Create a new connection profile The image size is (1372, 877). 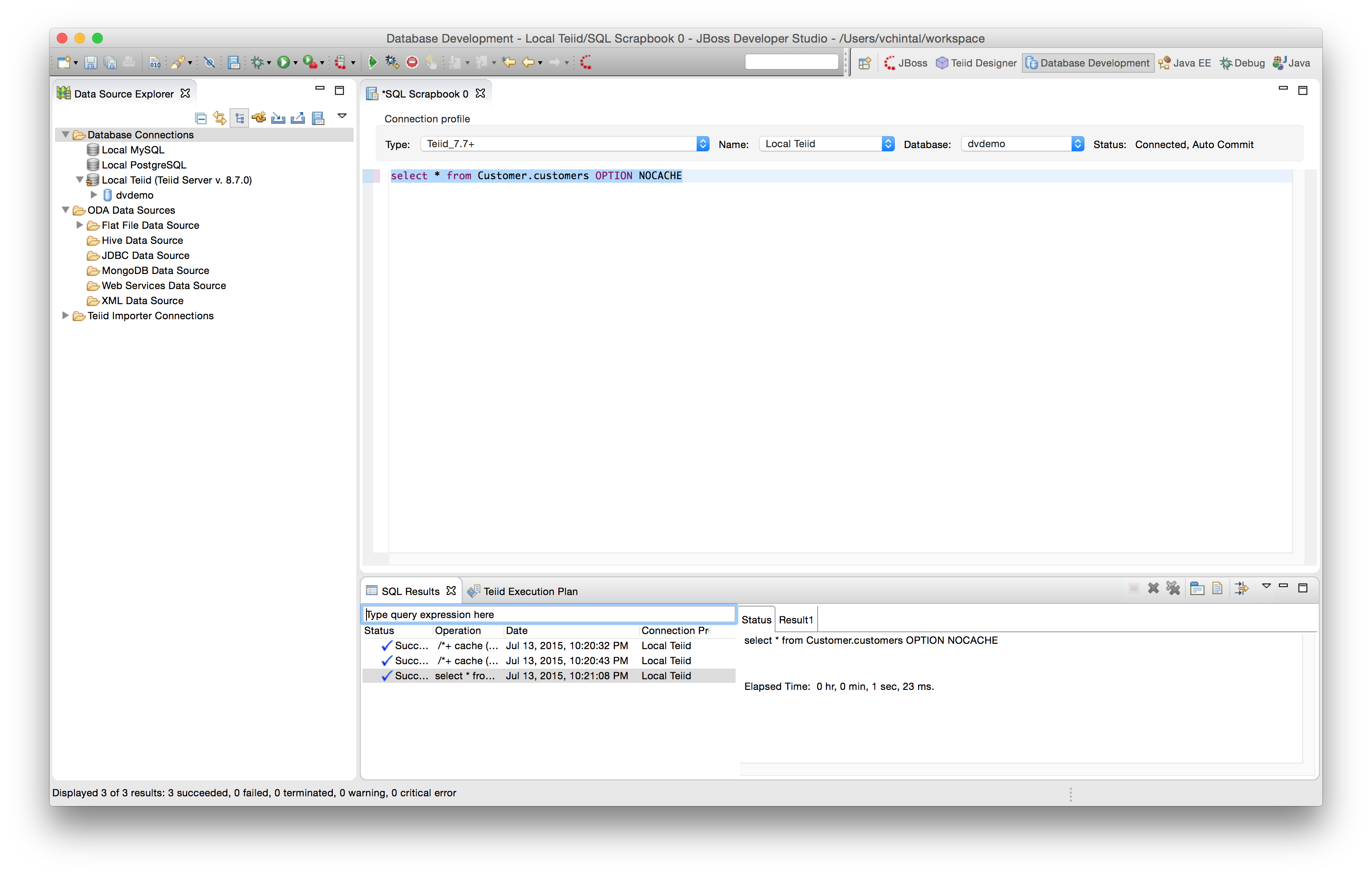[x=259, y=117]
